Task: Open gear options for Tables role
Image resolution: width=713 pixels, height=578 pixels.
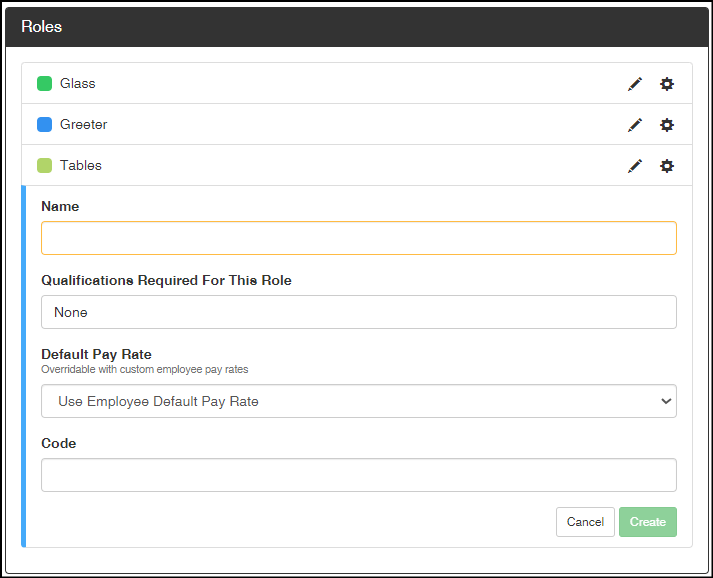Action: (667, 166)
